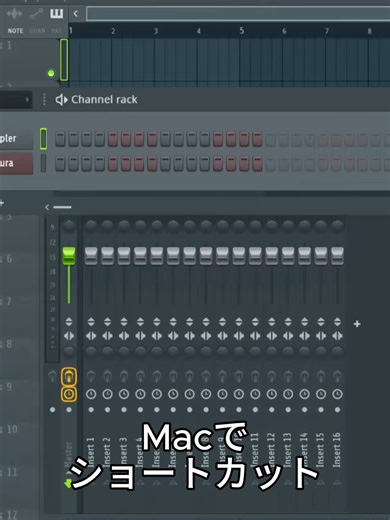Add a mixer track with the plus icon

pos(357,324)
